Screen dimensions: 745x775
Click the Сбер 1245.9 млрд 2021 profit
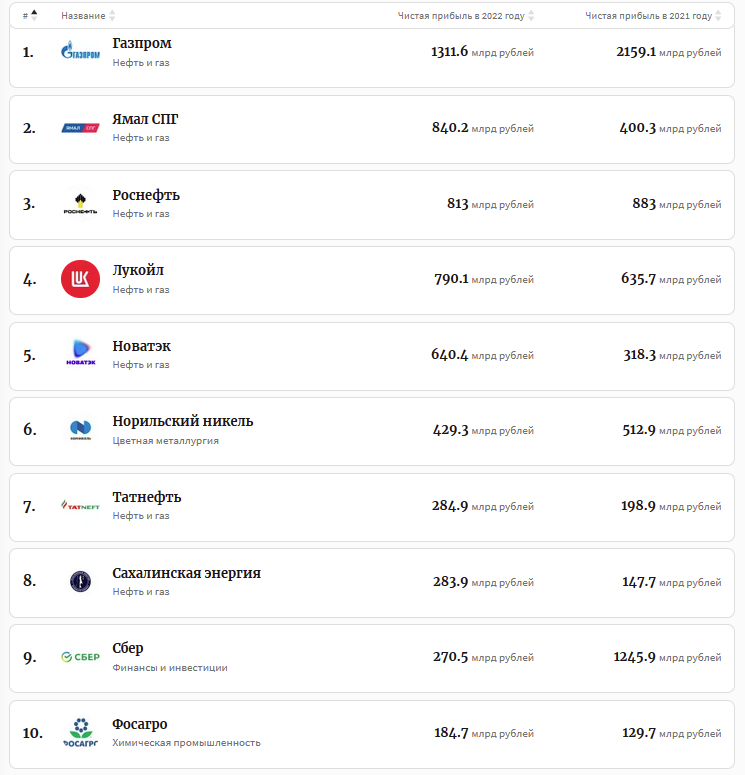pos(634,657)
